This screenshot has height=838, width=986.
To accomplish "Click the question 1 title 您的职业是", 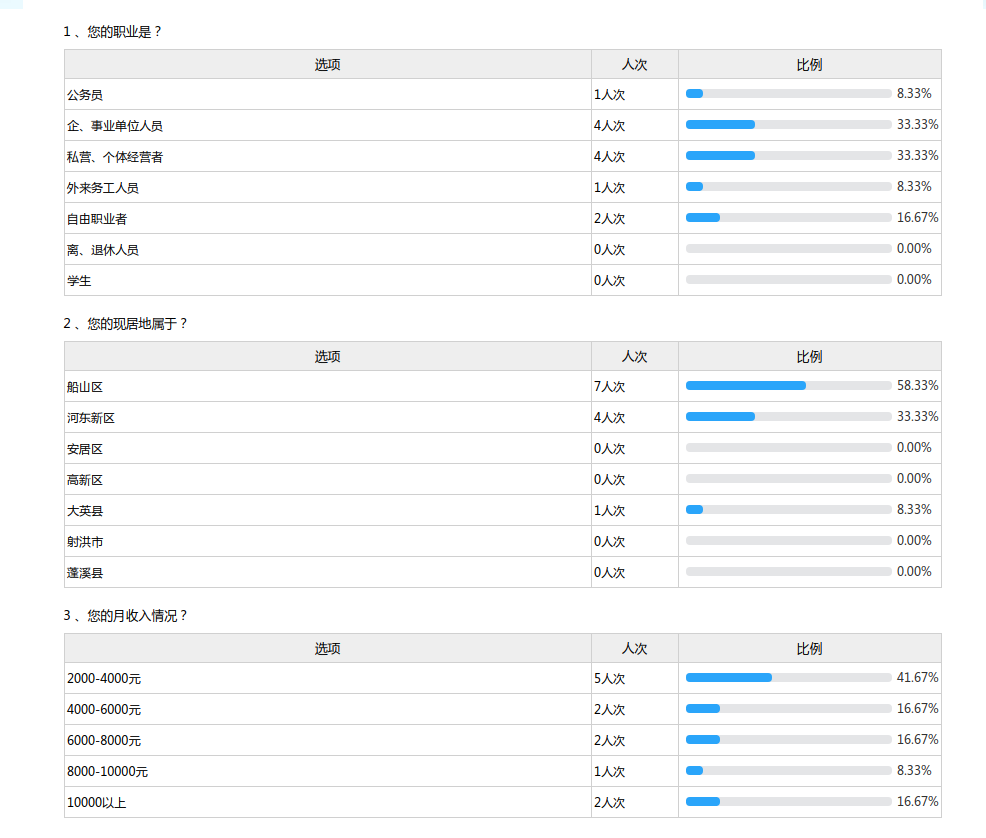I will [x=113, y=32].
